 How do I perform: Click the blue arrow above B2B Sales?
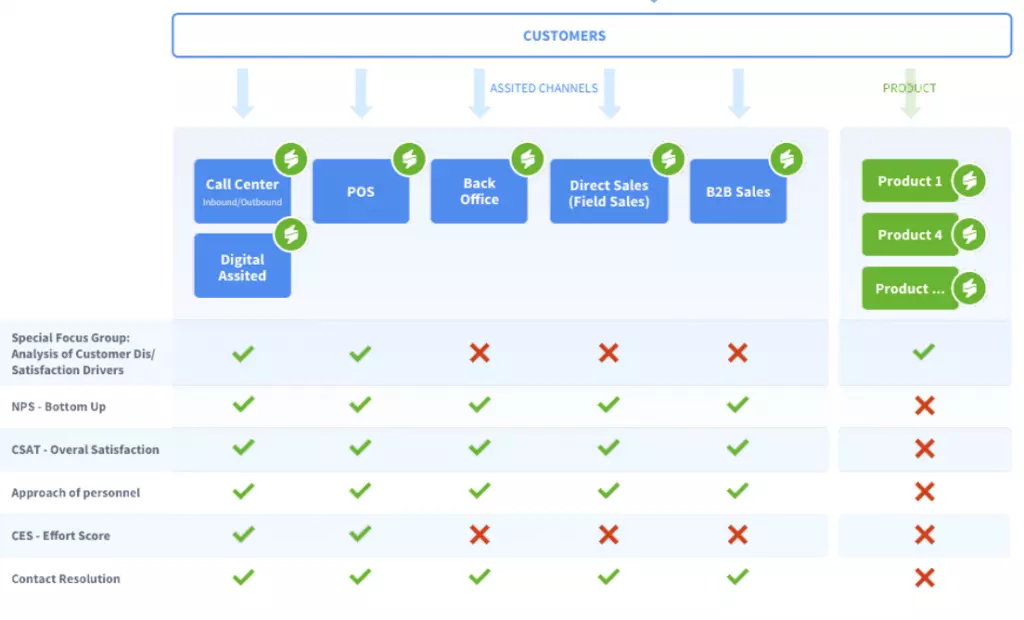pos(739,93)
